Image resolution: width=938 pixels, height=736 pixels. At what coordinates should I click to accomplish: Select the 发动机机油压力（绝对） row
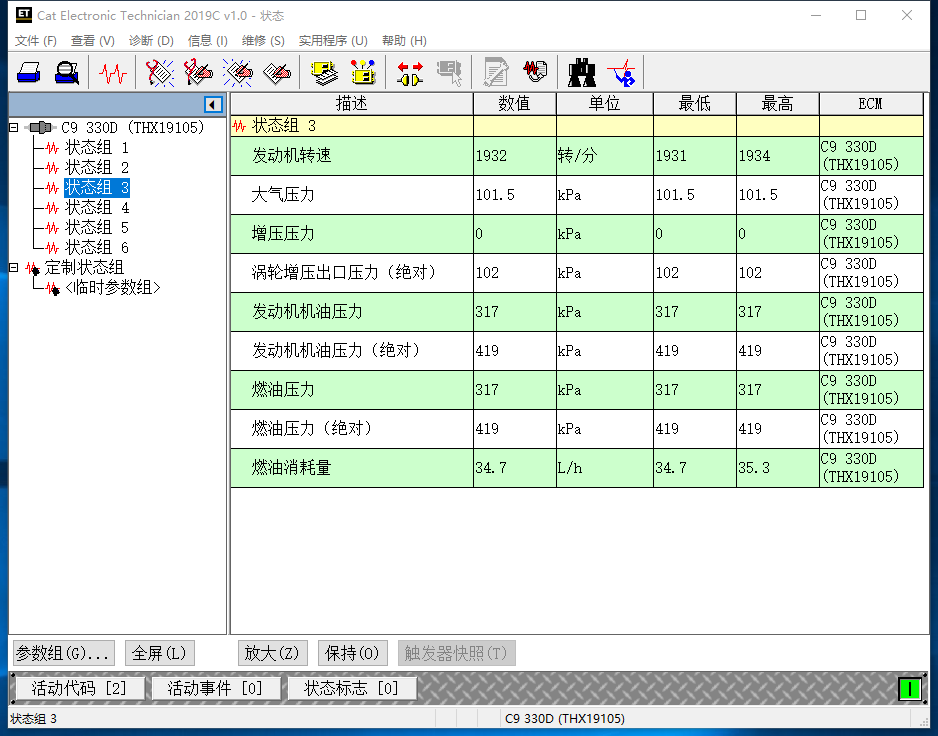click(x=577, y=351)
